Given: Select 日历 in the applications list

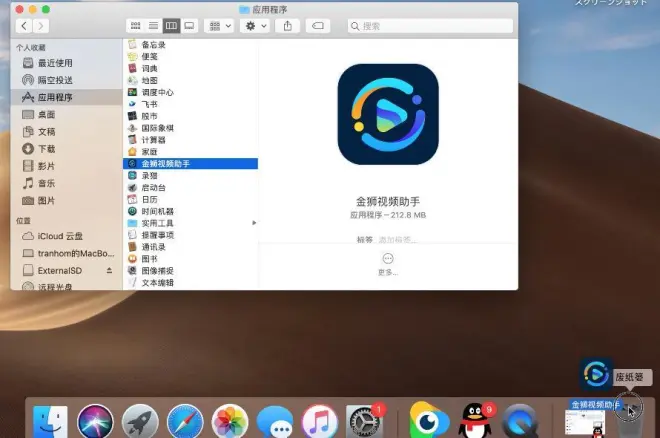Looking at the screenshot, I should (190, 199).
